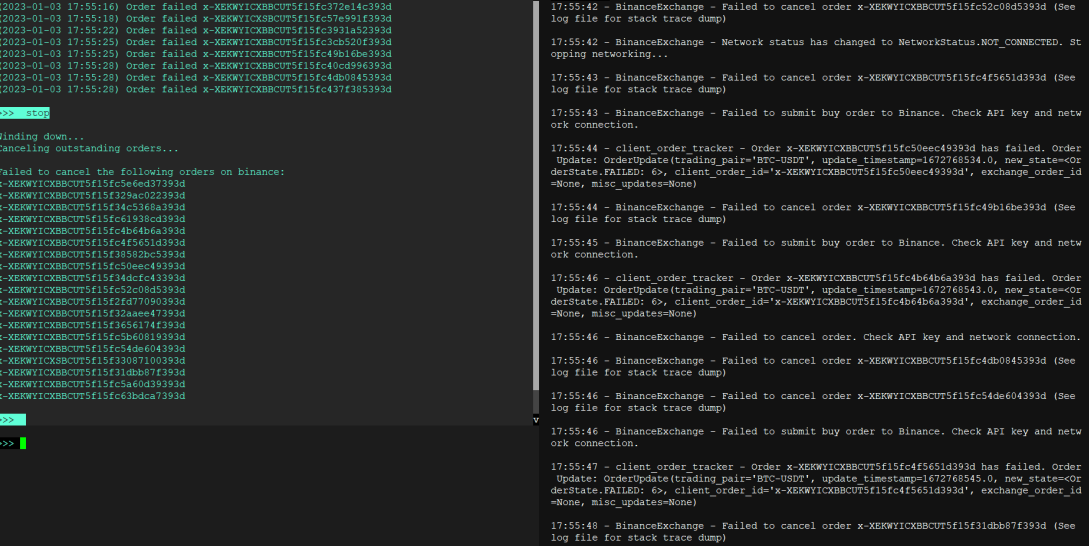Select cancel-list order ID ending f38582bc5393d

coord(92,255)
